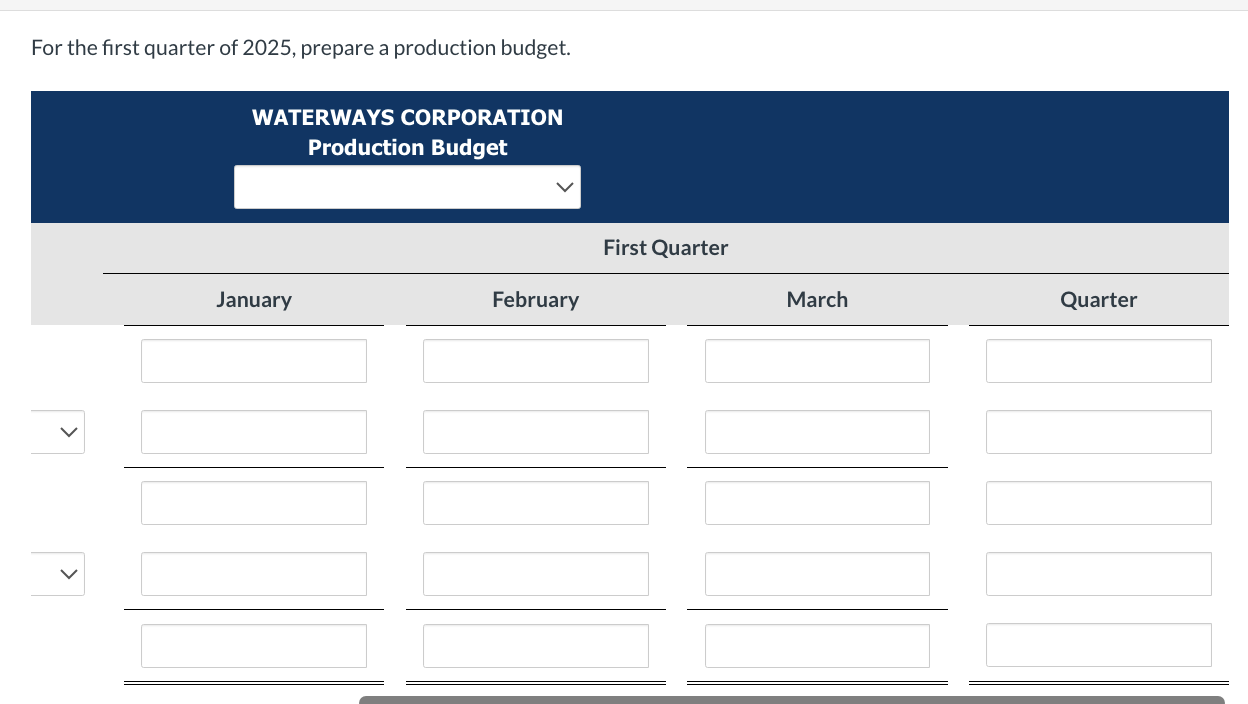This screenshot has height=704, width=1248.
Task: Expand the first row label dropdown on the left
Action: click(x=57, y=432)
